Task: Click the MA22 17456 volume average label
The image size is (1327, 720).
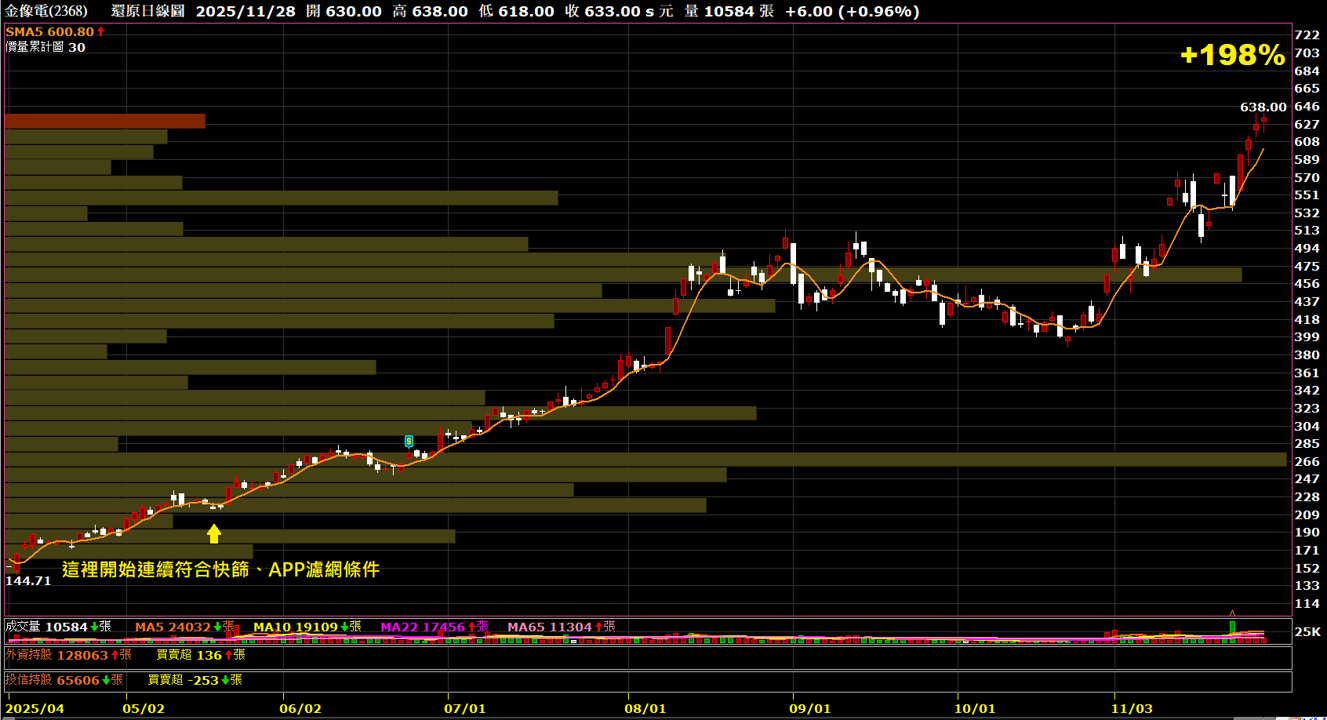Action: (x=434, y=627)
